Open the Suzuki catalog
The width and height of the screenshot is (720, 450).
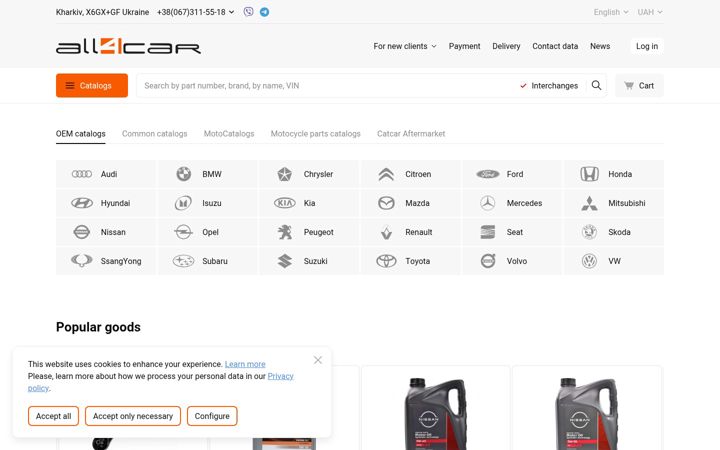(x=309, y=261)
